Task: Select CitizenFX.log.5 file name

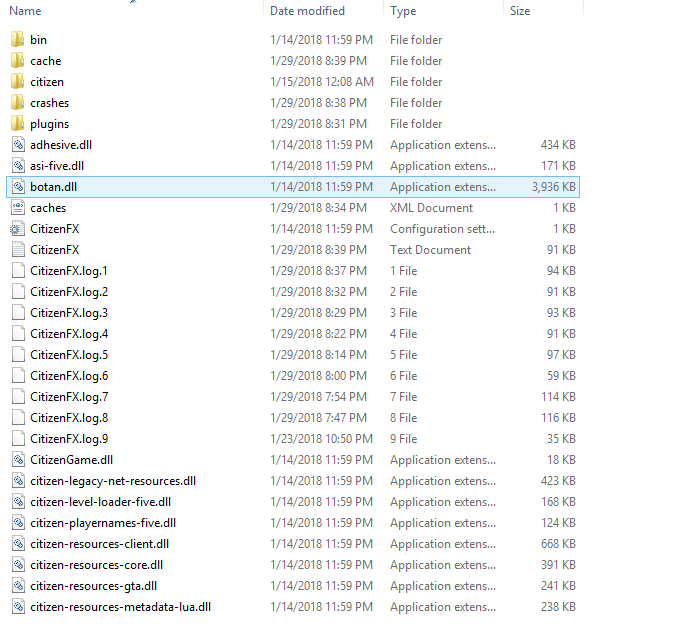Action: [69, 355]
